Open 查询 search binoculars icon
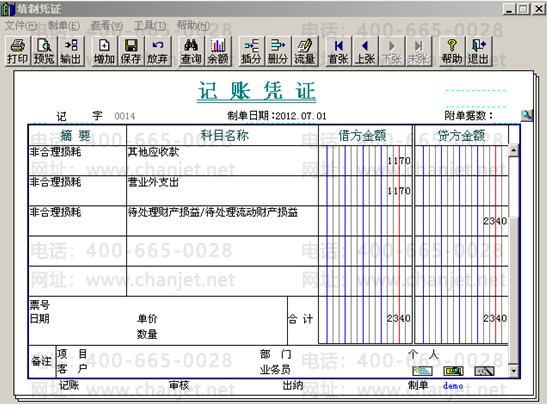 point(191,52)
